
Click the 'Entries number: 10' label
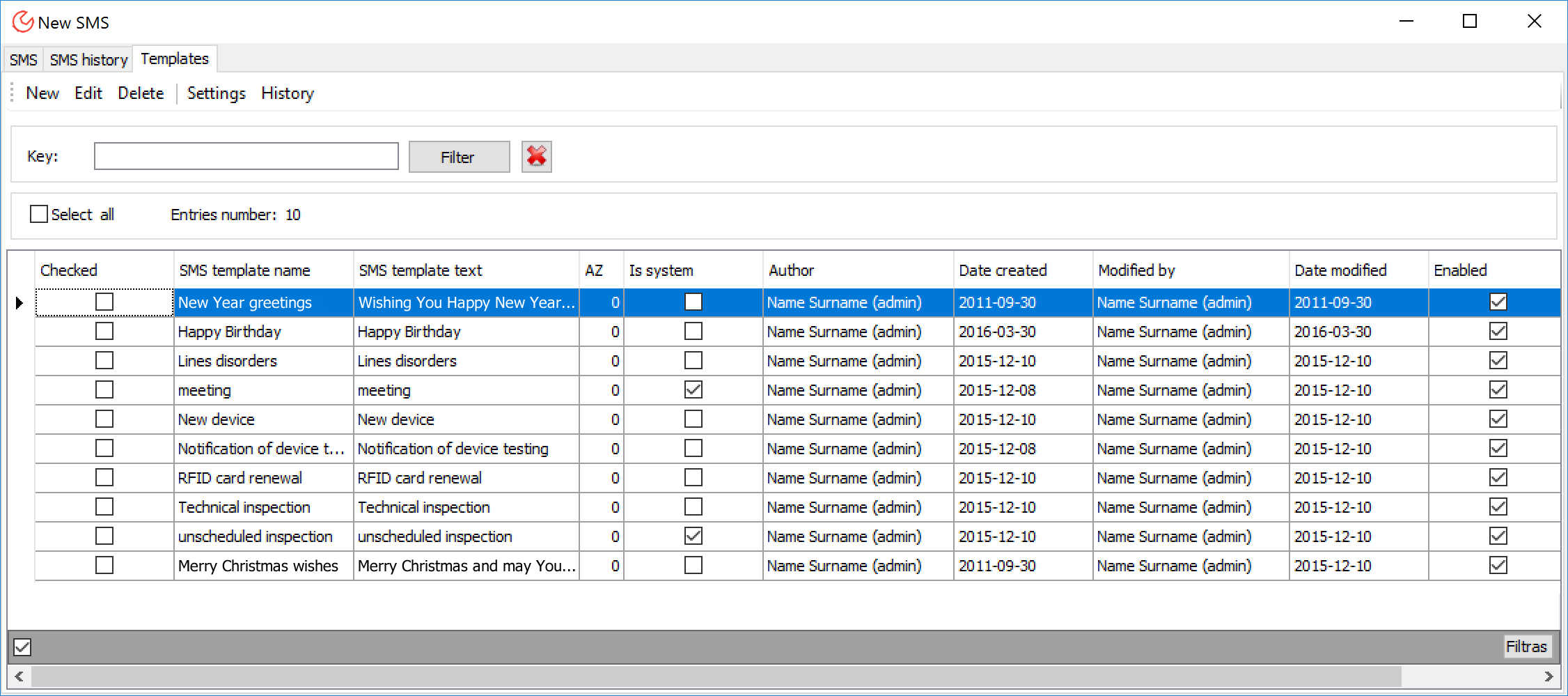coord(235,215)
